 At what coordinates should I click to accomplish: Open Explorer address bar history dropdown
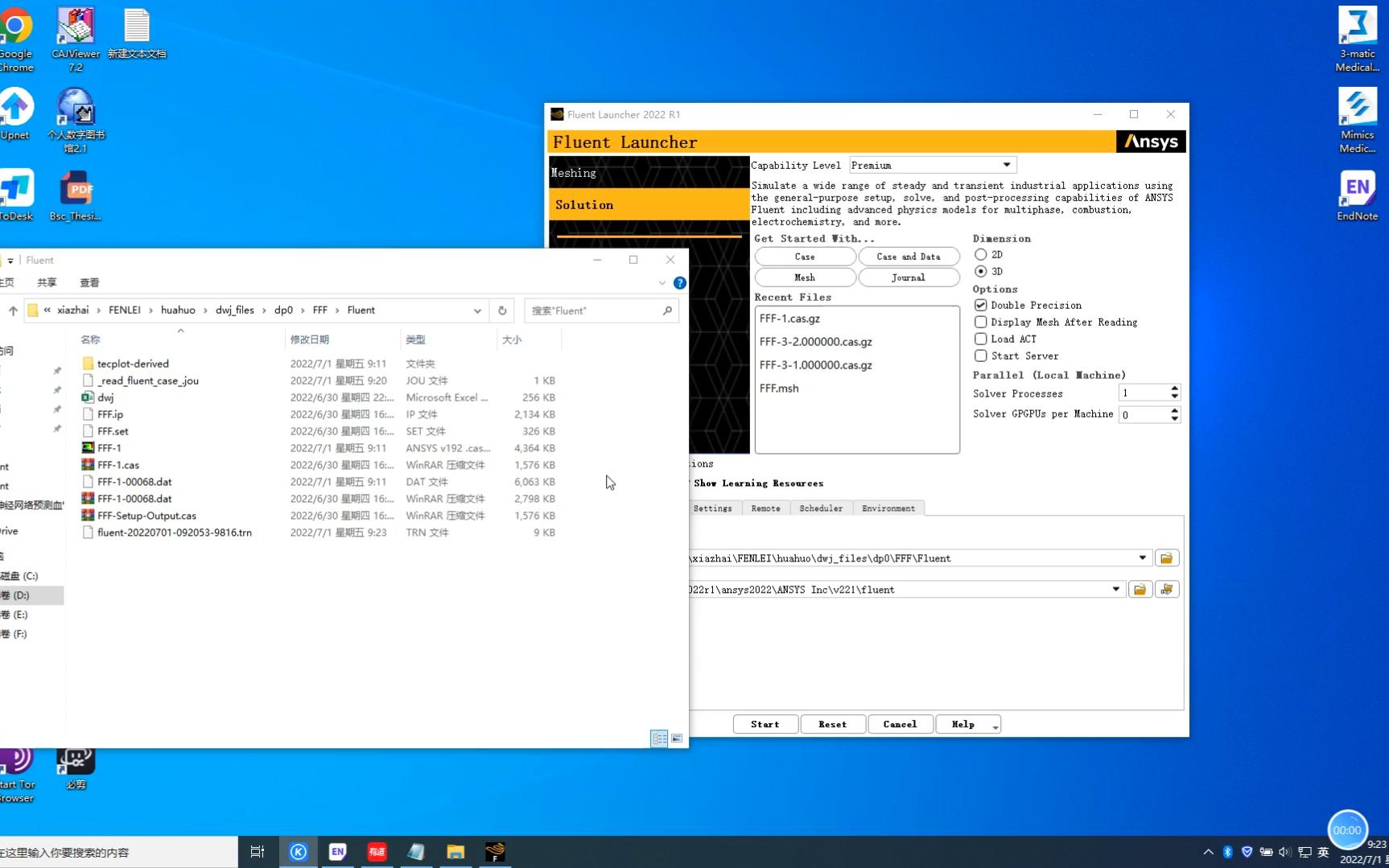click(477, 311)
